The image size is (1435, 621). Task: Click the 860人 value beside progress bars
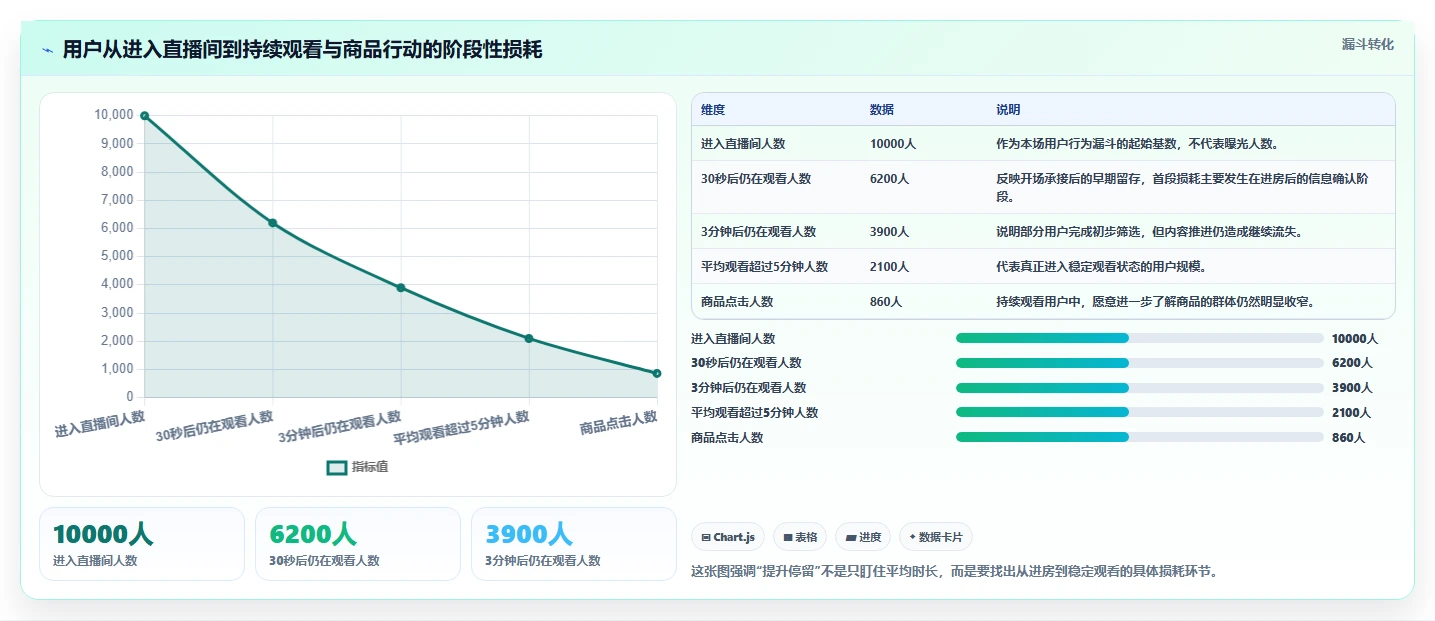pos(1348,438)
